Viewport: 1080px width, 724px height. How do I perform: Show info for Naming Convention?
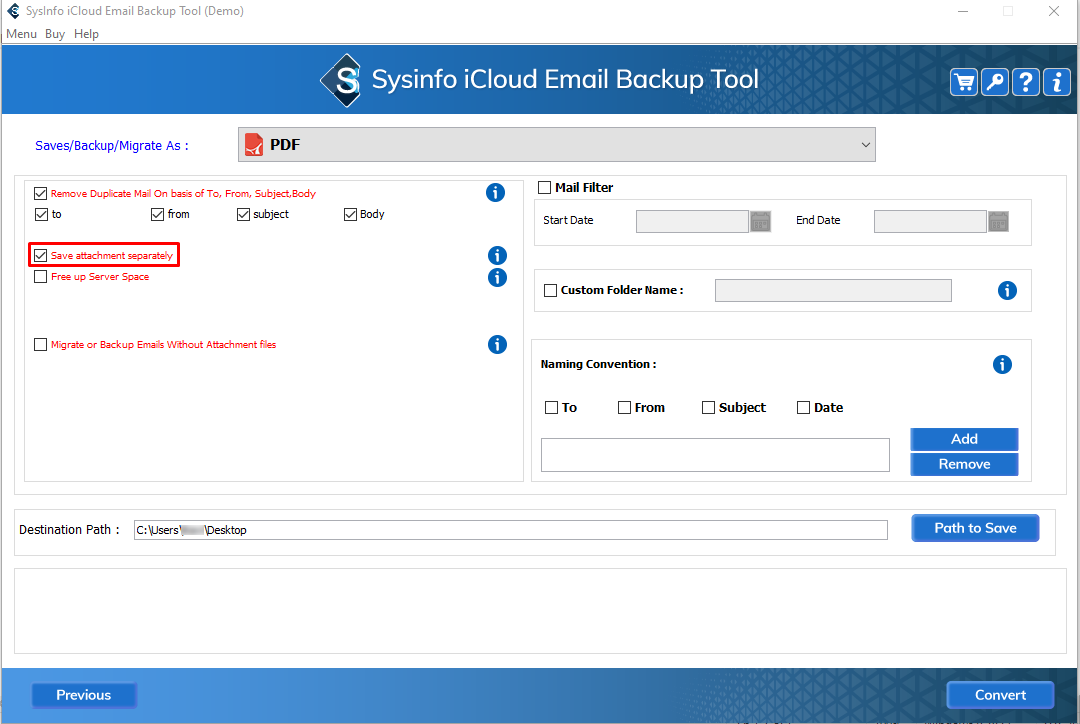tap(1002, 365)
